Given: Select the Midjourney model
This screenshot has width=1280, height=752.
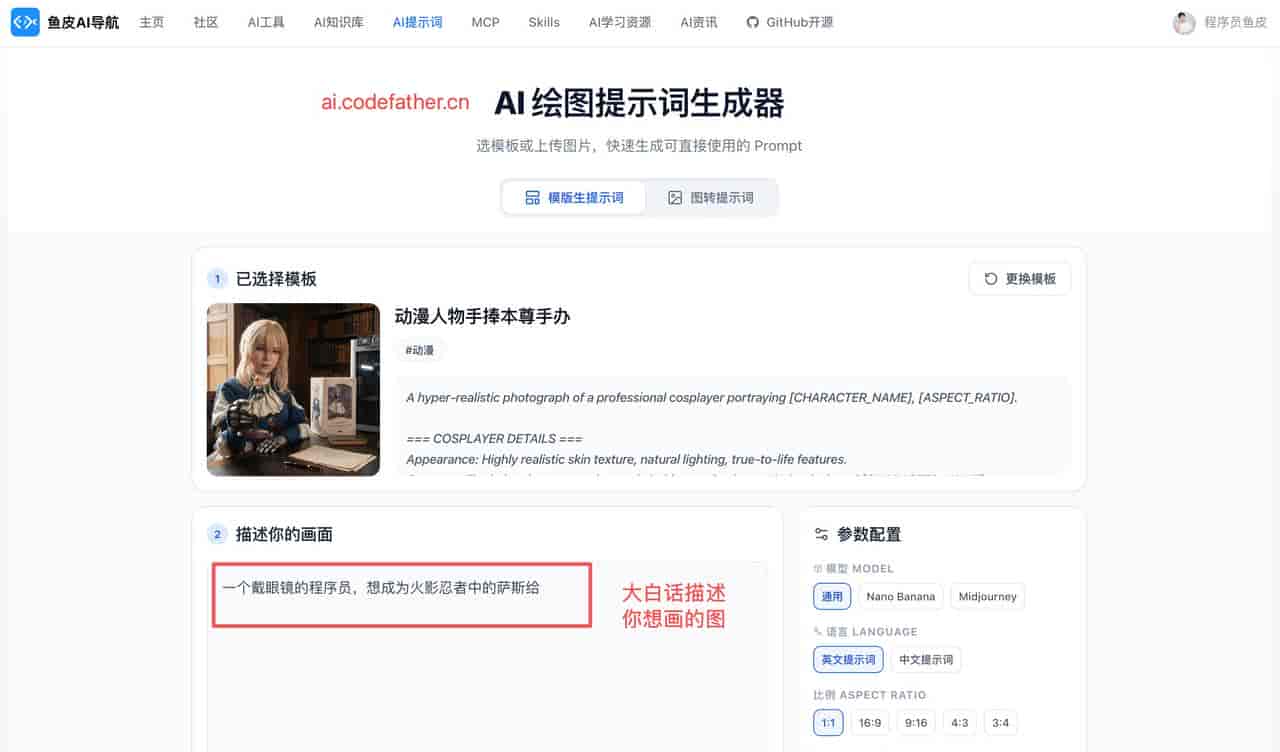Looking at the screenshot, I should pyautogui.click(x=987, y=597).
